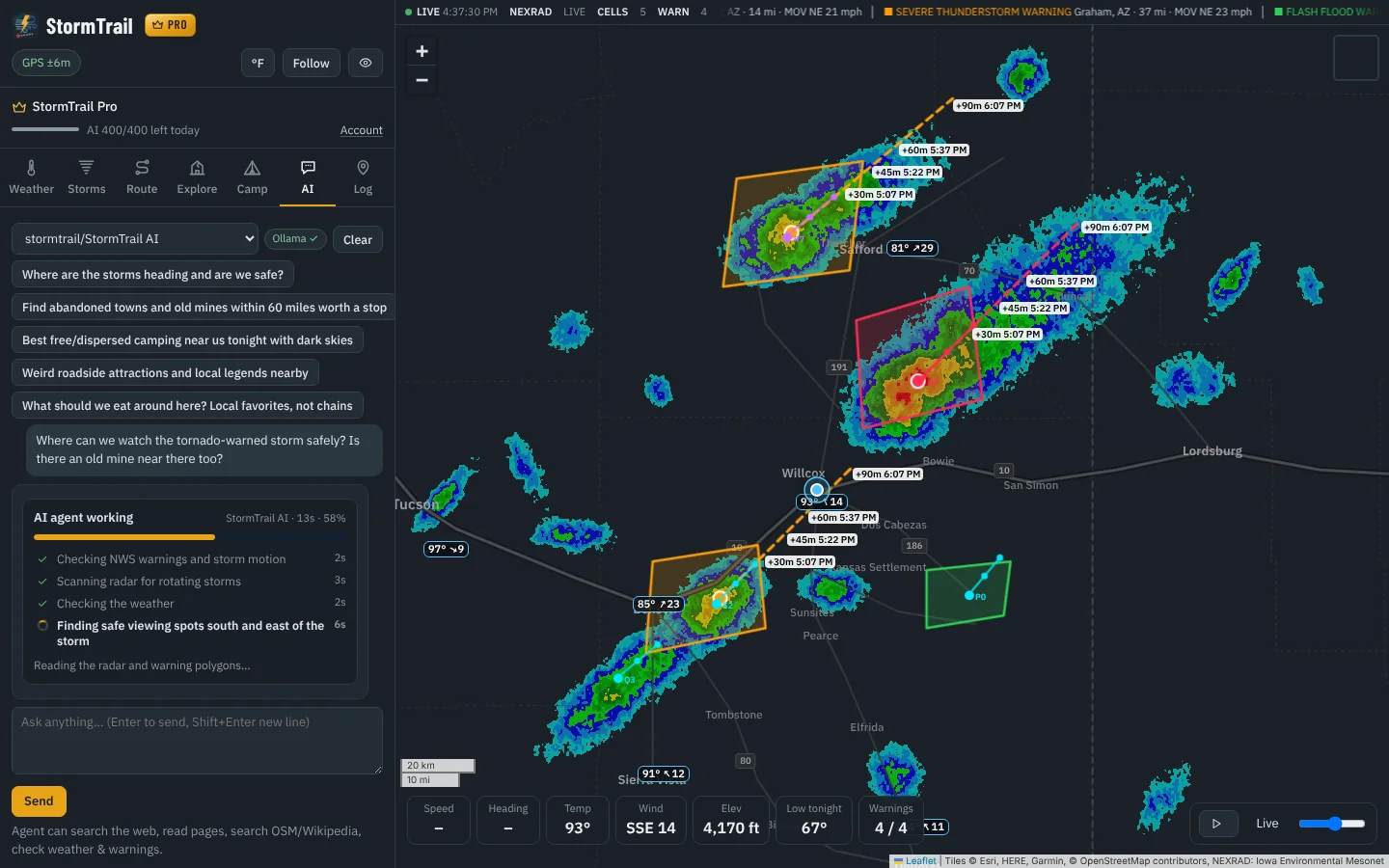Click the PRO crown badge
1389x868 pixels.
coord(170,25)
